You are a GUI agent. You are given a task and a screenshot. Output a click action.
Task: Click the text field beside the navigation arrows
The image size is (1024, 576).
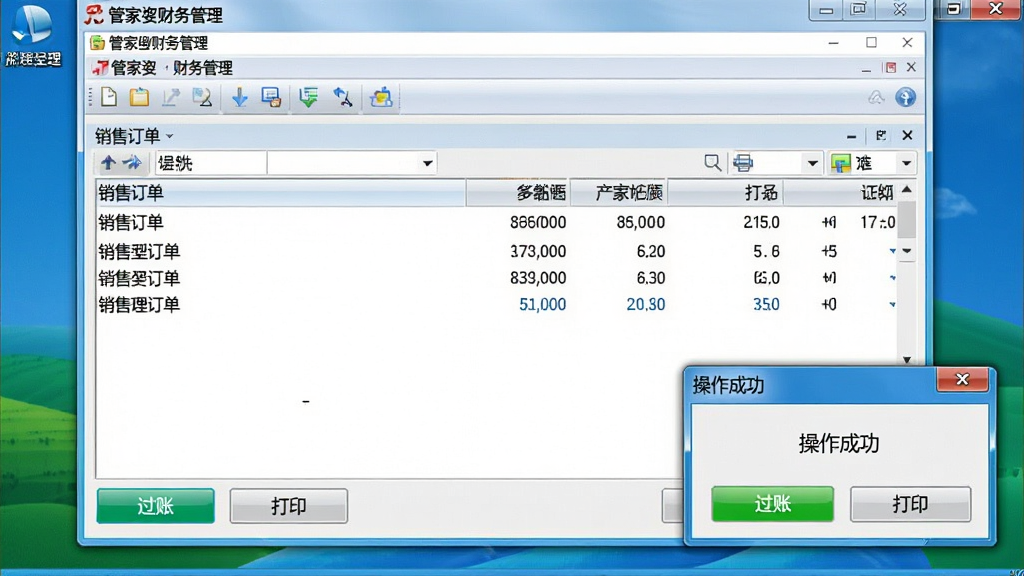210,163
